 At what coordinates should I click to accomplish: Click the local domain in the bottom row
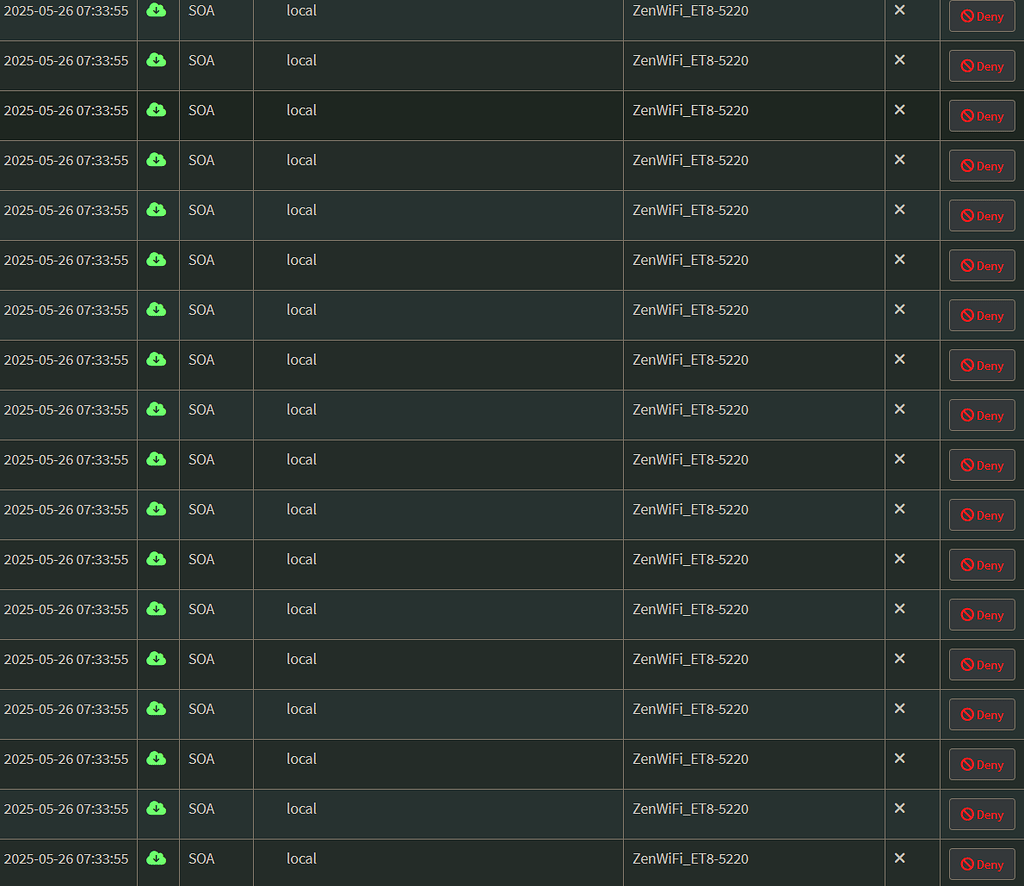[302, 858]
